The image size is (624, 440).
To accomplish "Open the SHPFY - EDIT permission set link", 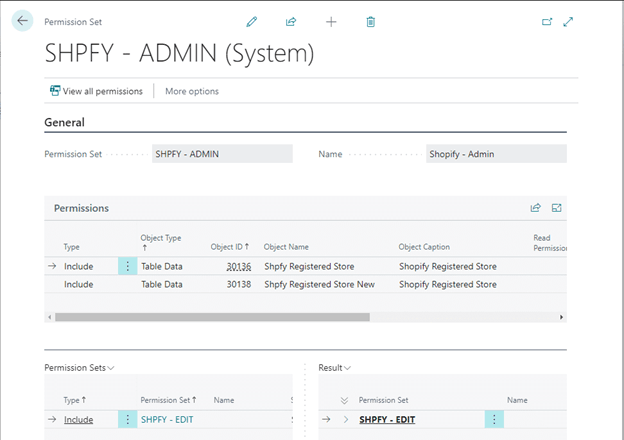I will tap(167, 419).
